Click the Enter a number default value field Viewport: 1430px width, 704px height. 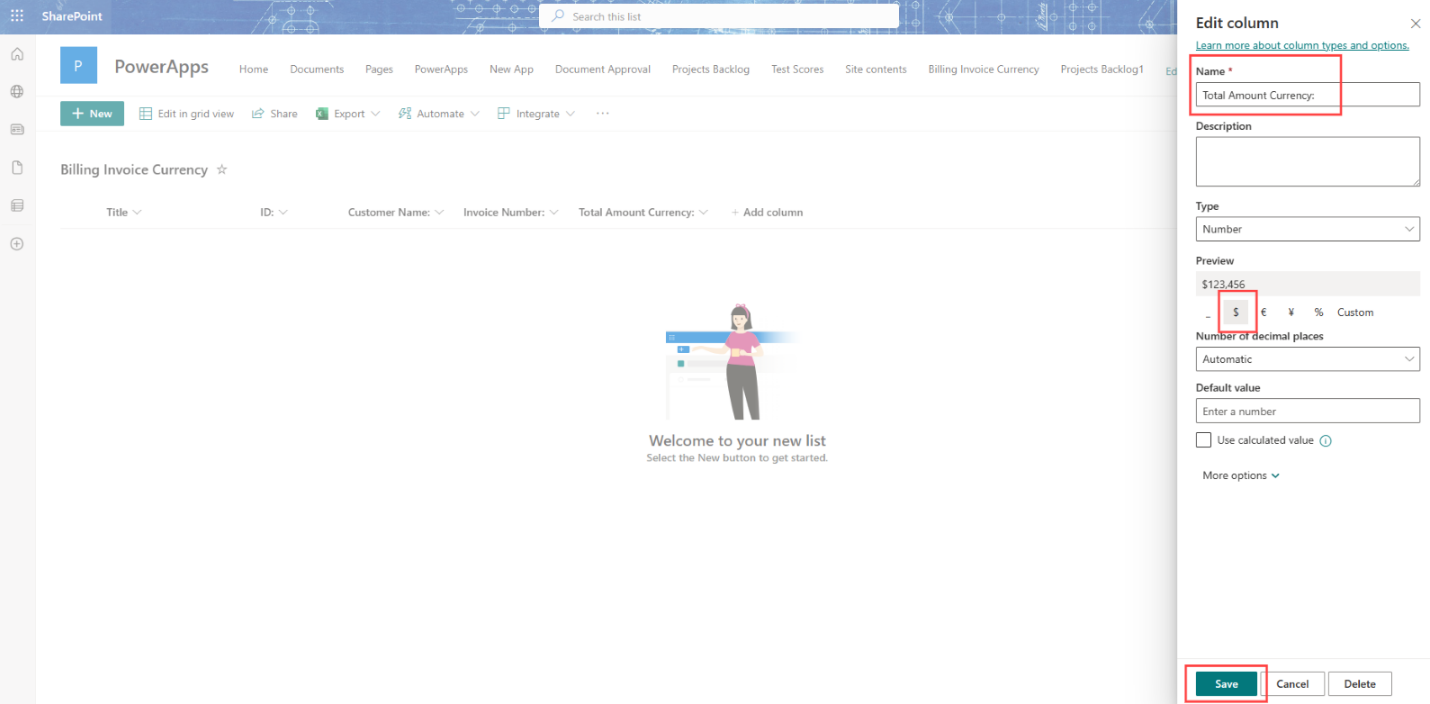[x=1307, y=410]
